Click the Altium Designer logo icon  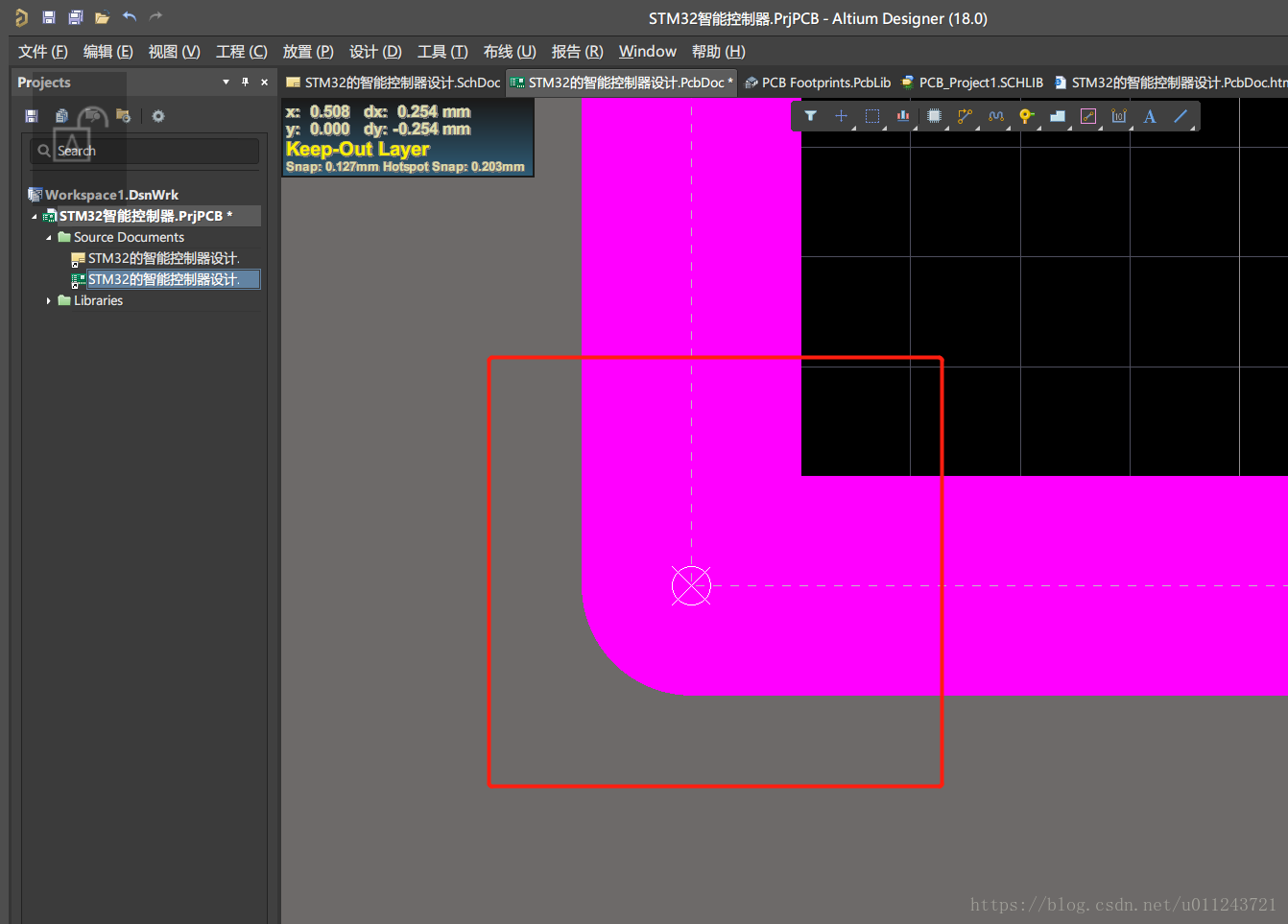pyautogui.click(x=21, y=17)
